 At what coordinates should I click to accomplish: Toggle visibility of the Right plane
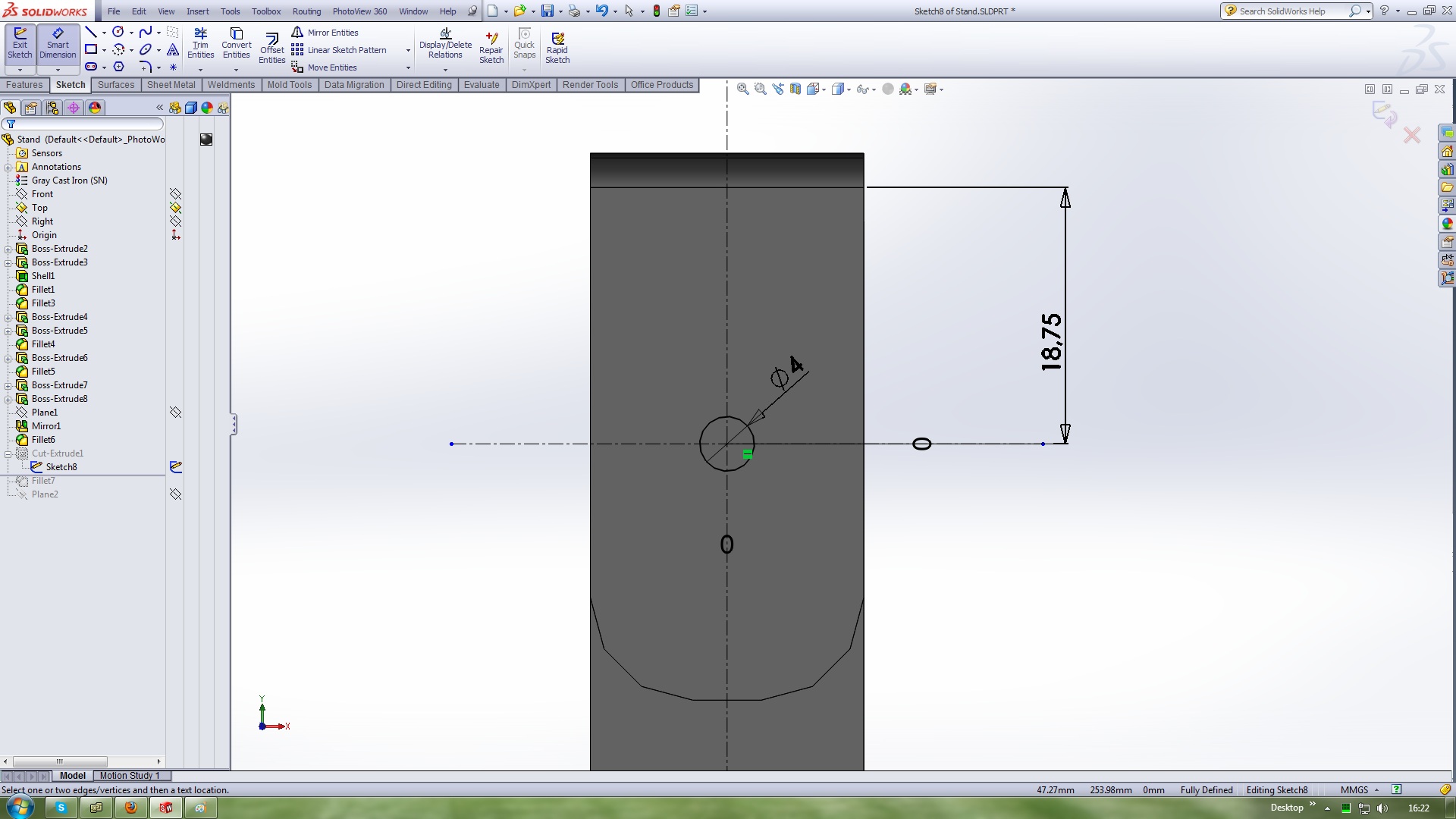[x=176, y=221]
